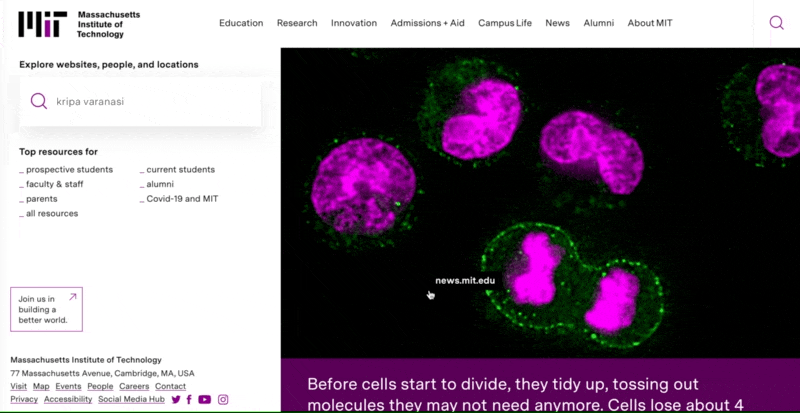Viewport: 800px width, 413px height.
Task: Open the Social Media Hub link
Action: (x=131, y=399)
